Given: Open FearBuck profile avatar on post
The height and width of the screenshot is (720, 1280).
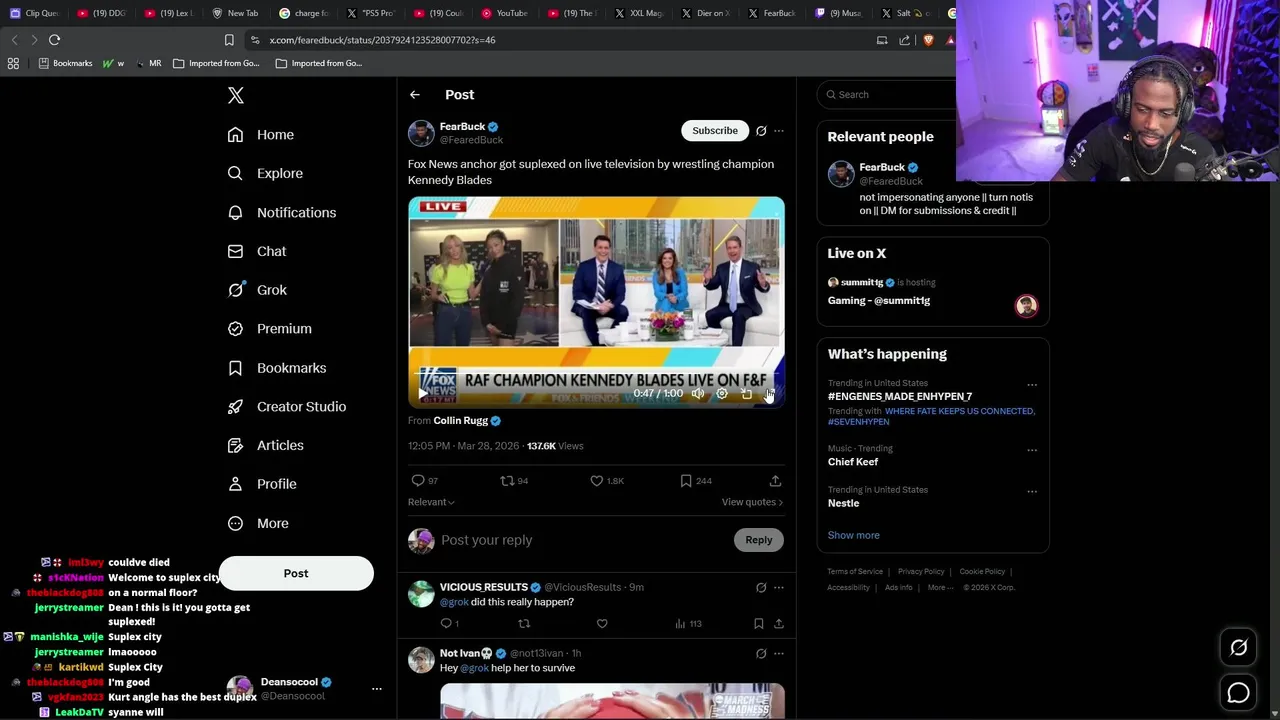Looking at the screenshot, I should click(x=421, y=134).
